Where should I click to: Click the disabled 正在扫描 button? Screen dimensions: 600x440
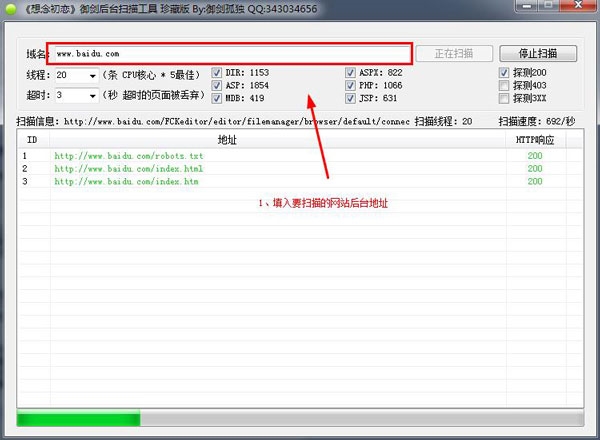[x=454, y=54]
